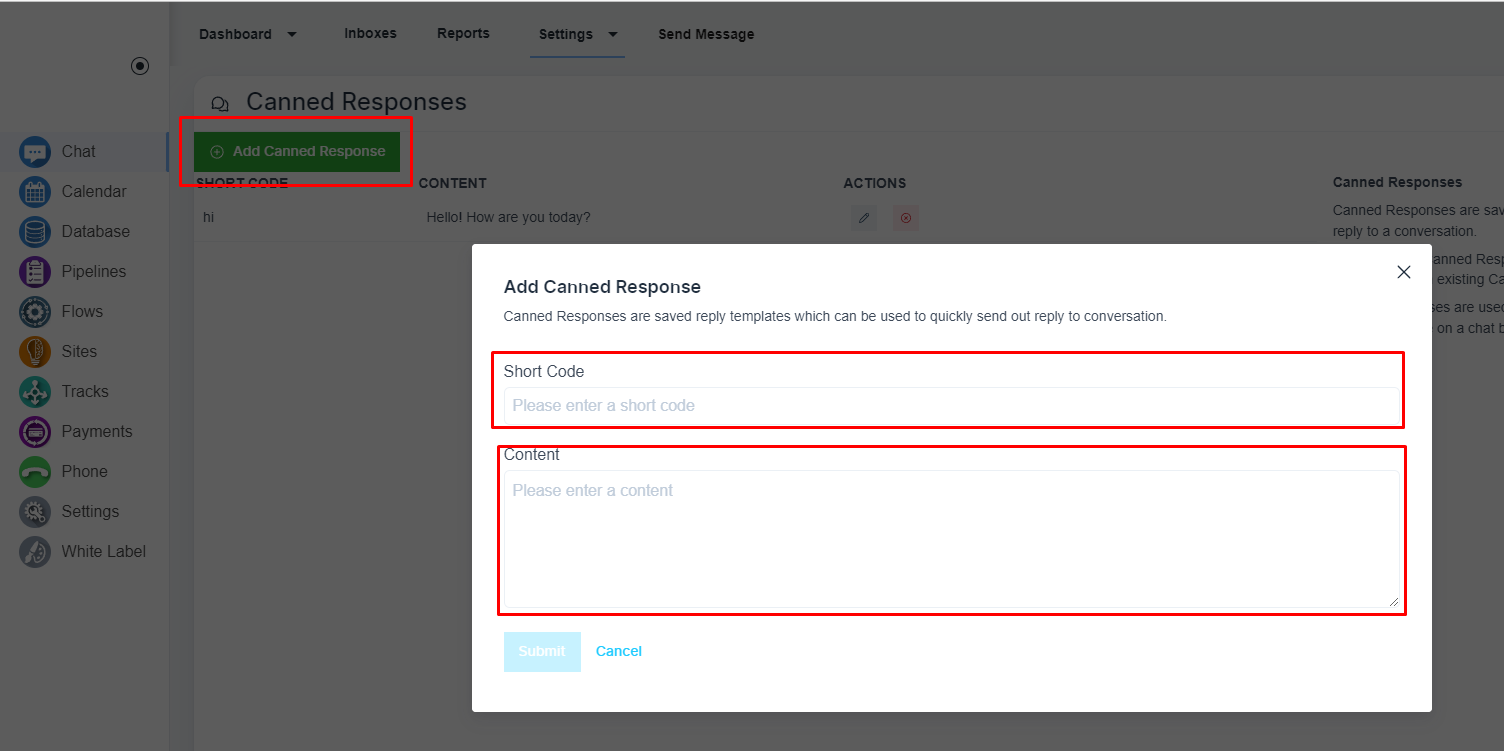Open Payments via its sidebar icon
The image size is (1504, 751).
coord(35,432)
